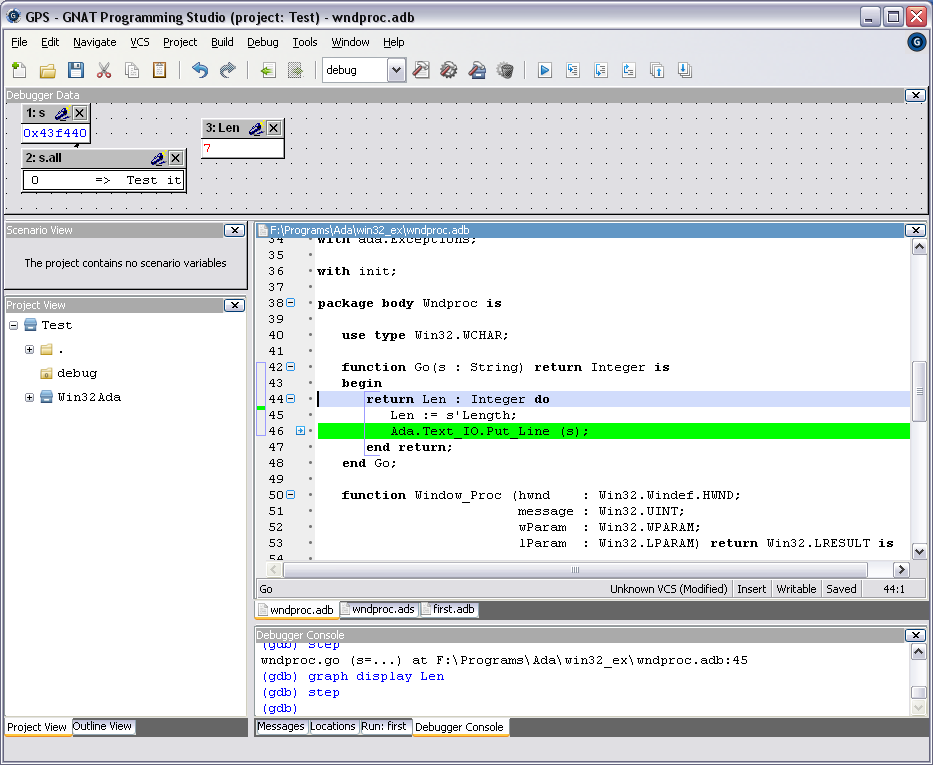The width and height of the screenshot is (933, 765).
Task: Expand the Win32Ada project tree node
Action: click(x=29, y=397)
